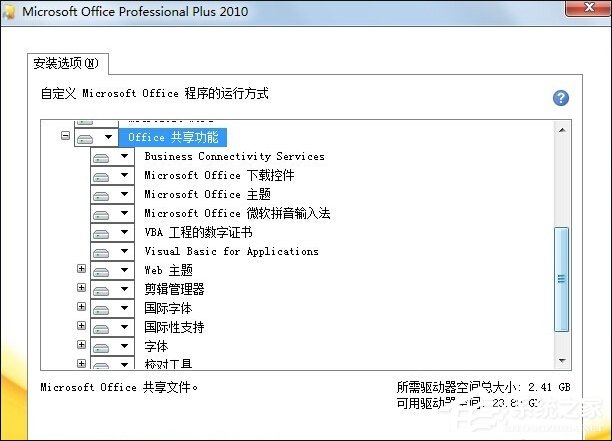Collapse the Office 共享功能 tree node
The height and width of the screenshot is (441, 612).
[x=66, y=136]
